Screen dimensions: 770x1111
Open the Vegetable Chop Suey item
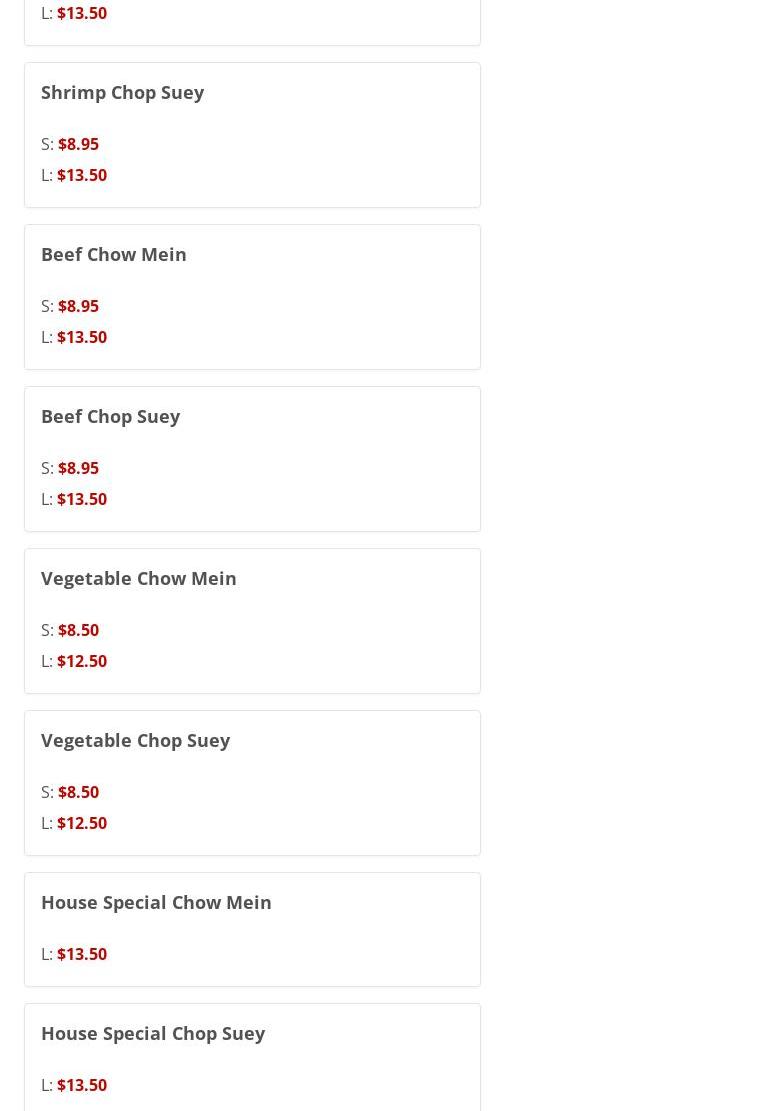pyautogui.click(x=135, y=740)
